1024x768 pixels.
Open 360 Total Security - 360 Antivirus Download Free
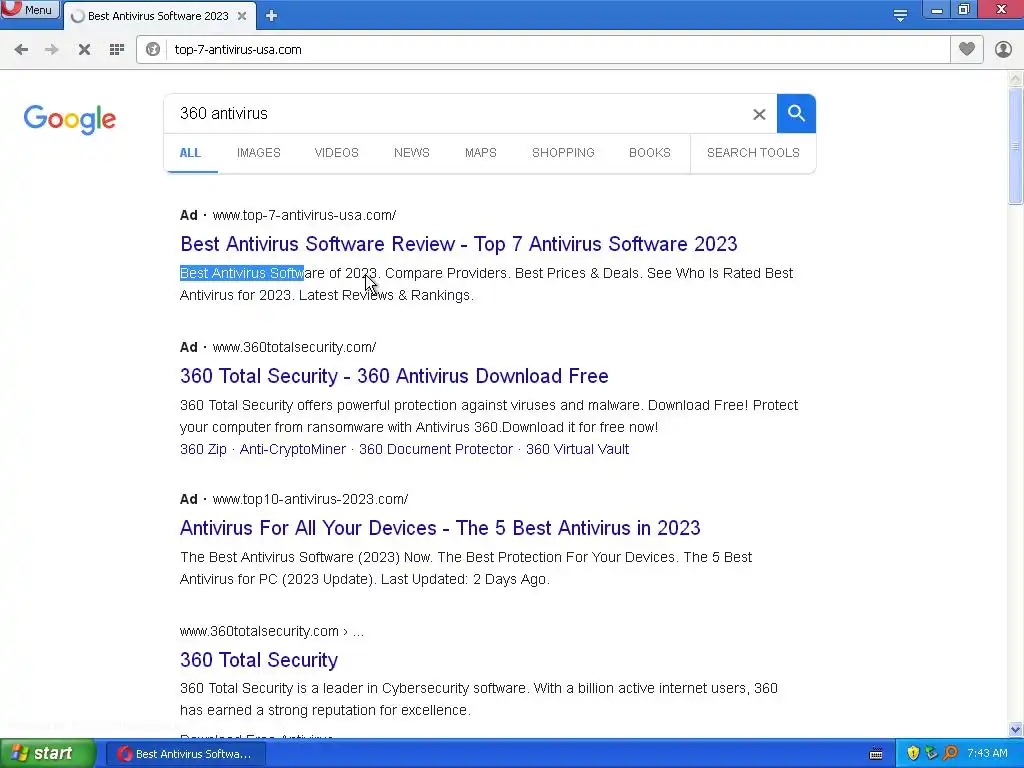(394, 376)
